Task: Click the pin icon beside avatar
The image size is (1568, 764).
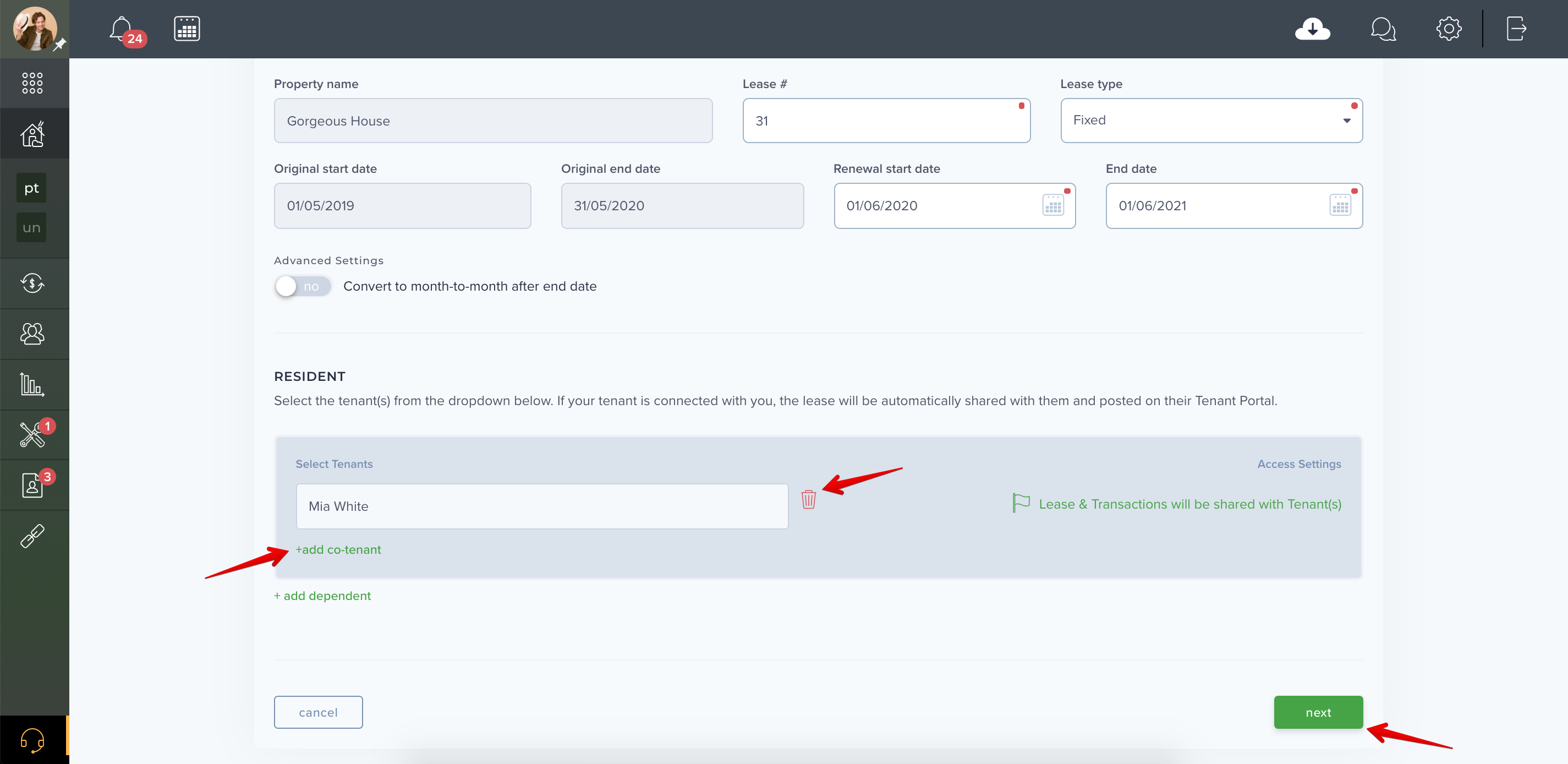Action: click(59, 45)
